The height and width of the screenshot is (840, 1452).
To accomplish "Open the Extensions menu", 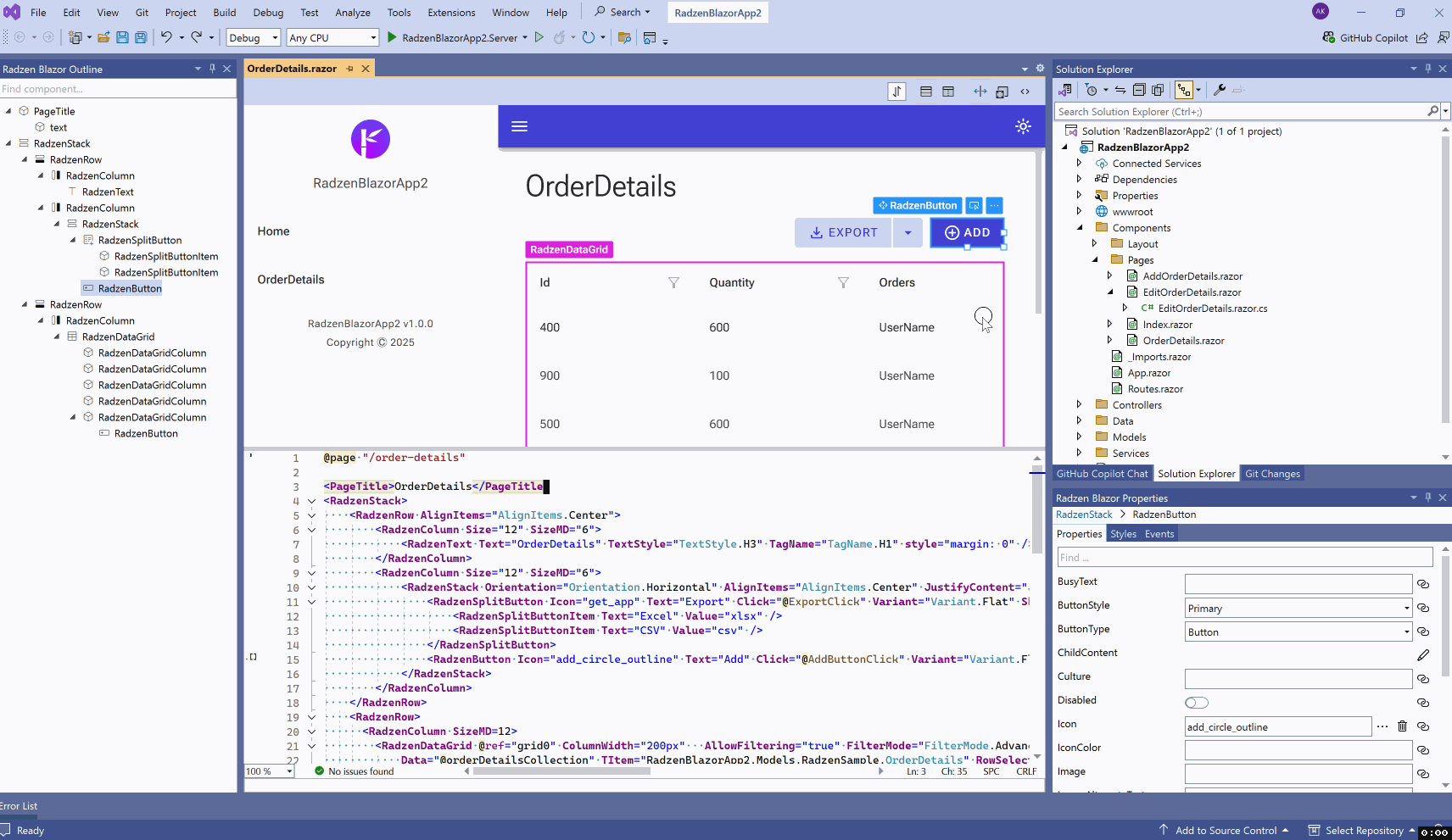I will coord(451,13).
